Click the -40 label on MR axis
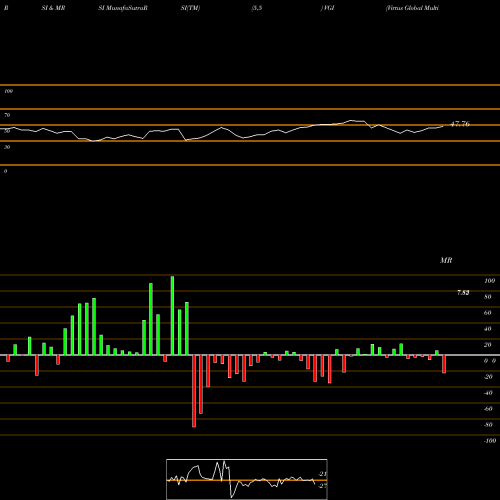 coord(488,393)
